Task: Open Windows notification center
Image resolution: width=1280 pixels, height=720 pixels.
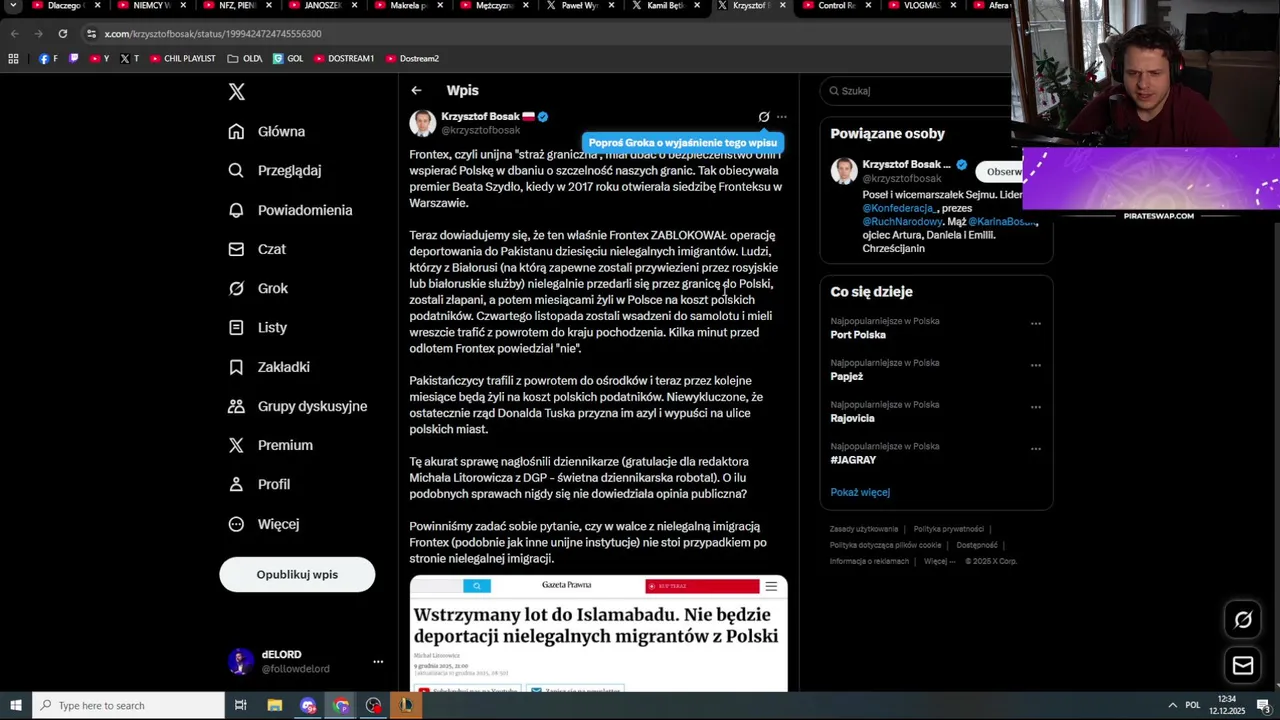Action: click(1263, 705)
